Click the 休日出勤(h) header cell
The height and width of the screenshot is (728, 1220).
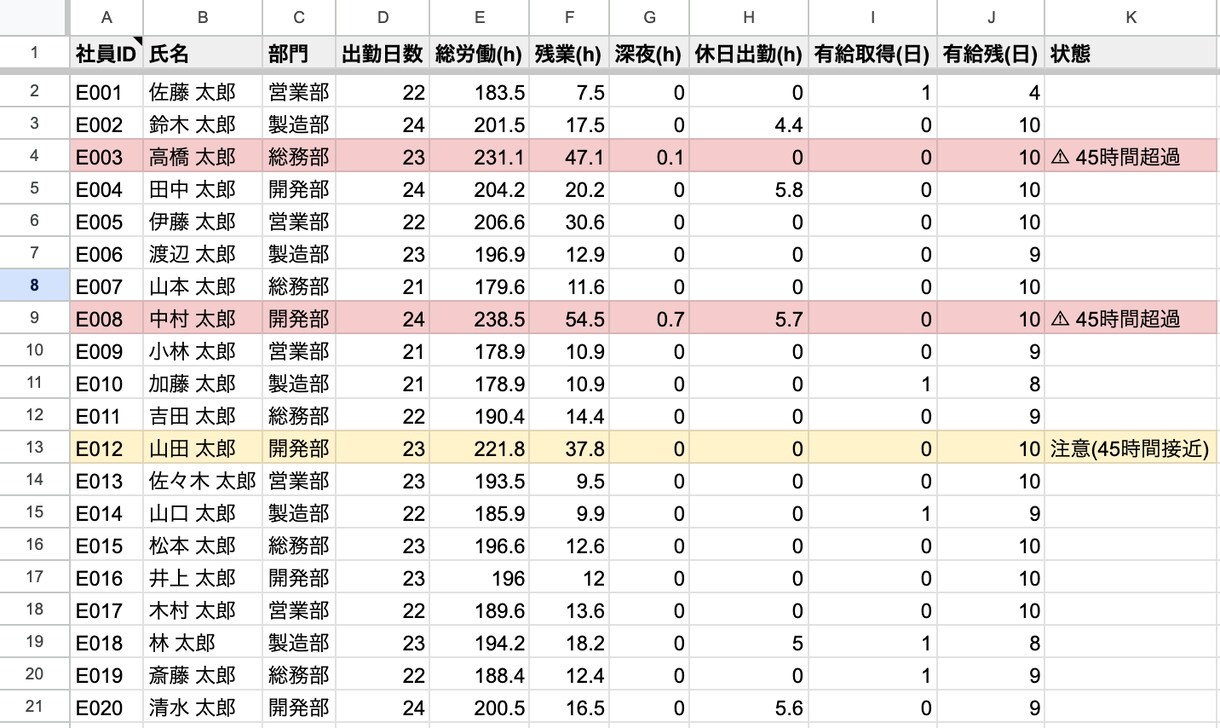tap(749, 54)
